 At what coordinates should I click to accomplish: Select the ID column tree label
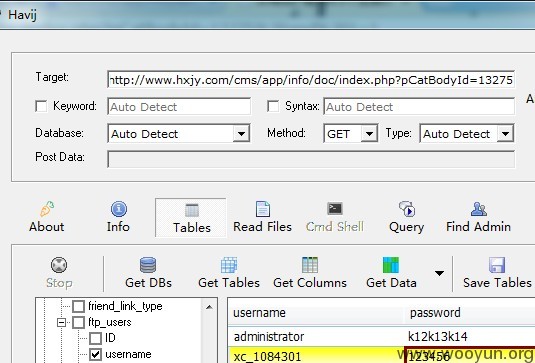[x=110, y=338]
